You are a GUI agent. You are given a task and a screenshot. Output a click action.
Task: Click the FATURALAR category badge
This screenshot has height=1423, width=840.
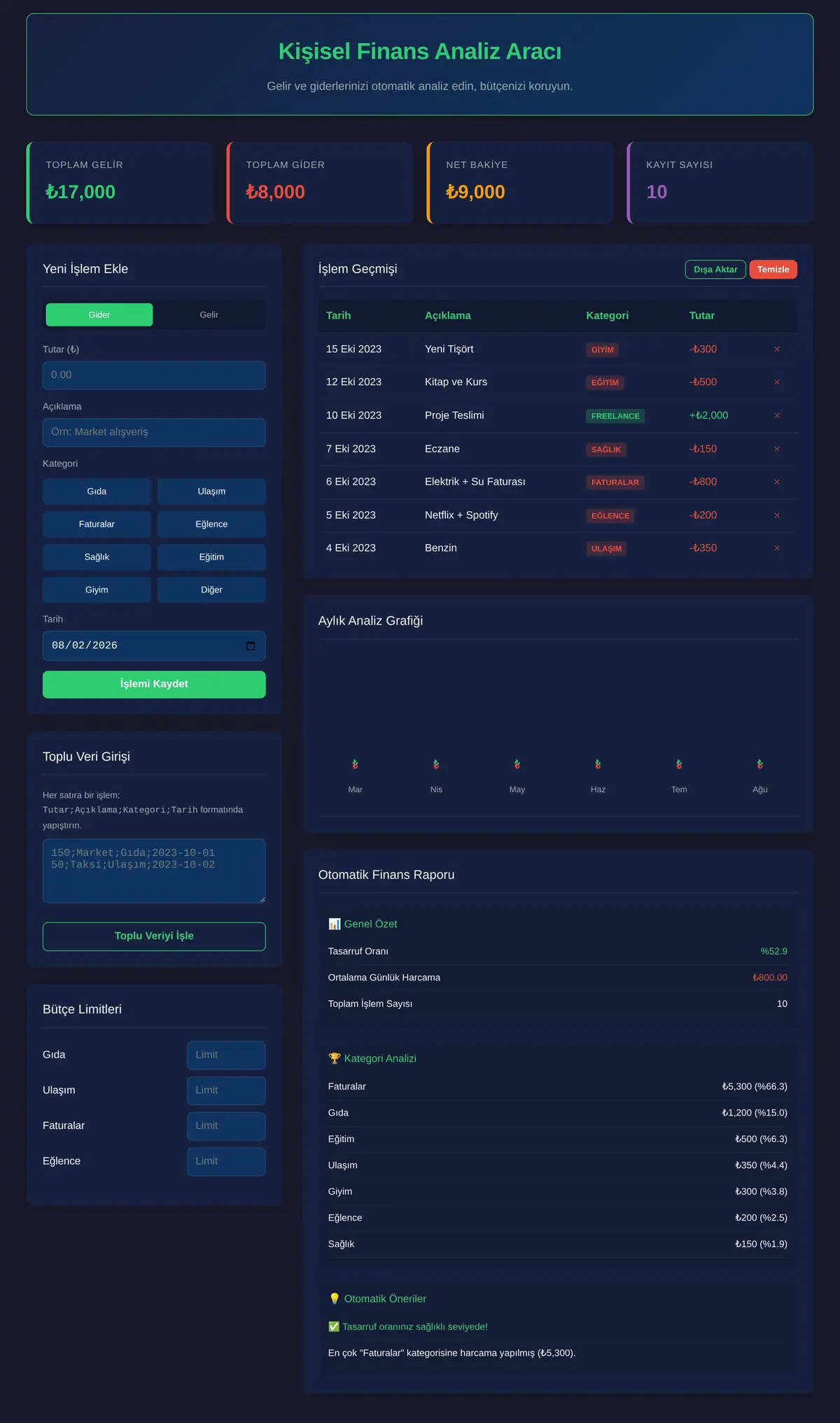(615, 483)
